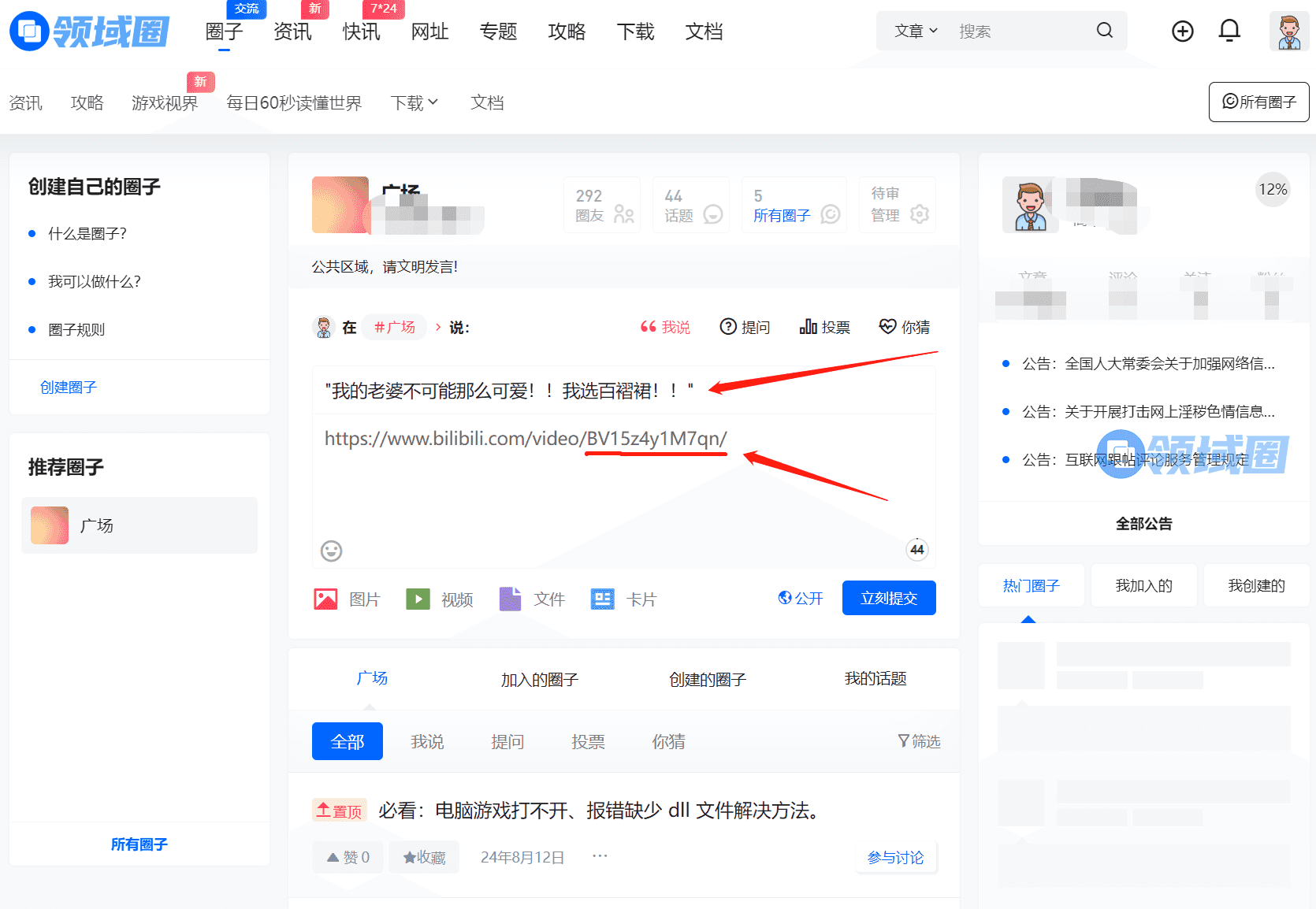Insert a card using 卡片 icon
Screen dimensions: 1316x909
(602, 599)
